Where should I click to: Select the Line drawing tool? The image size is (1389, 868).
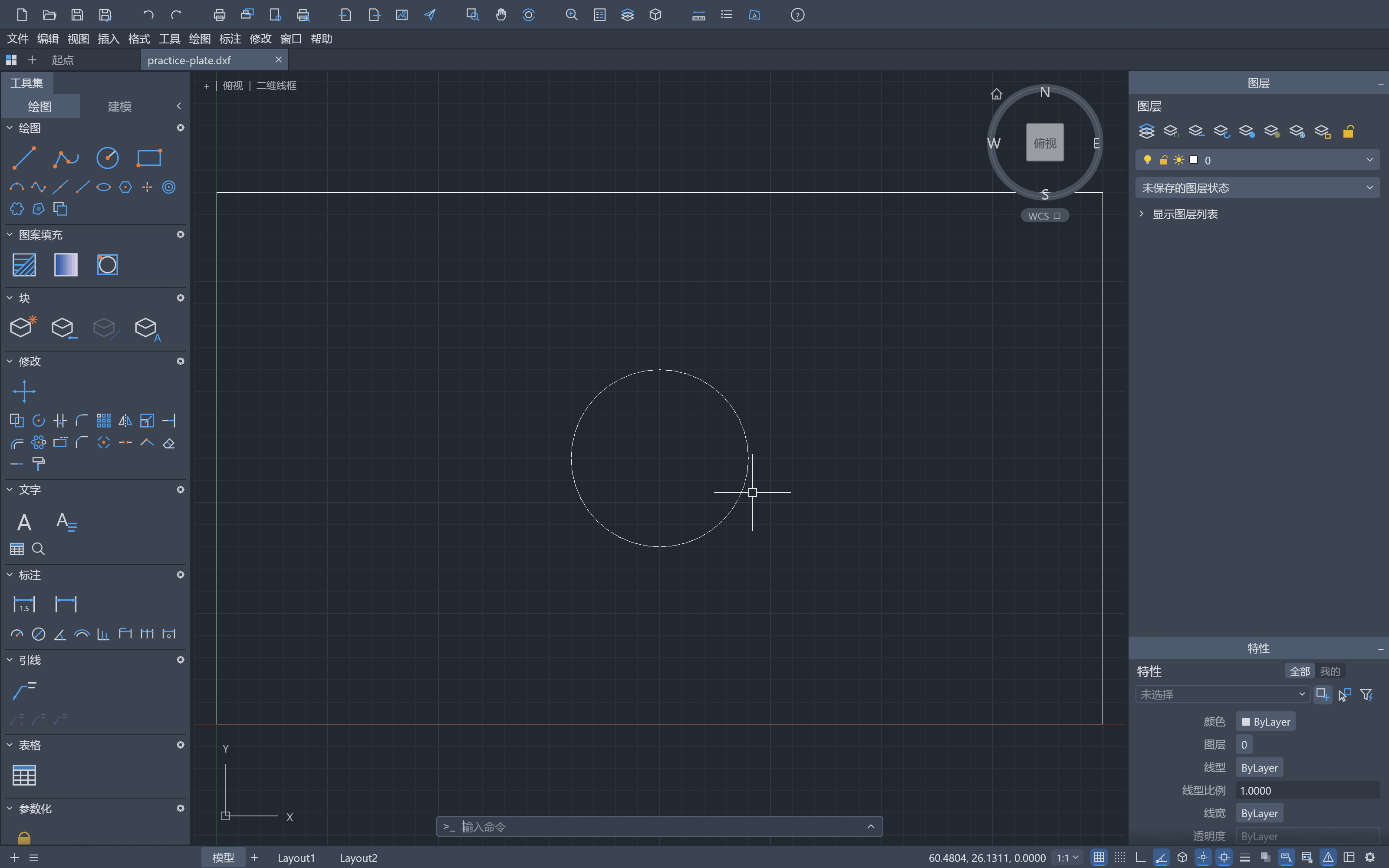coord(24,158)
